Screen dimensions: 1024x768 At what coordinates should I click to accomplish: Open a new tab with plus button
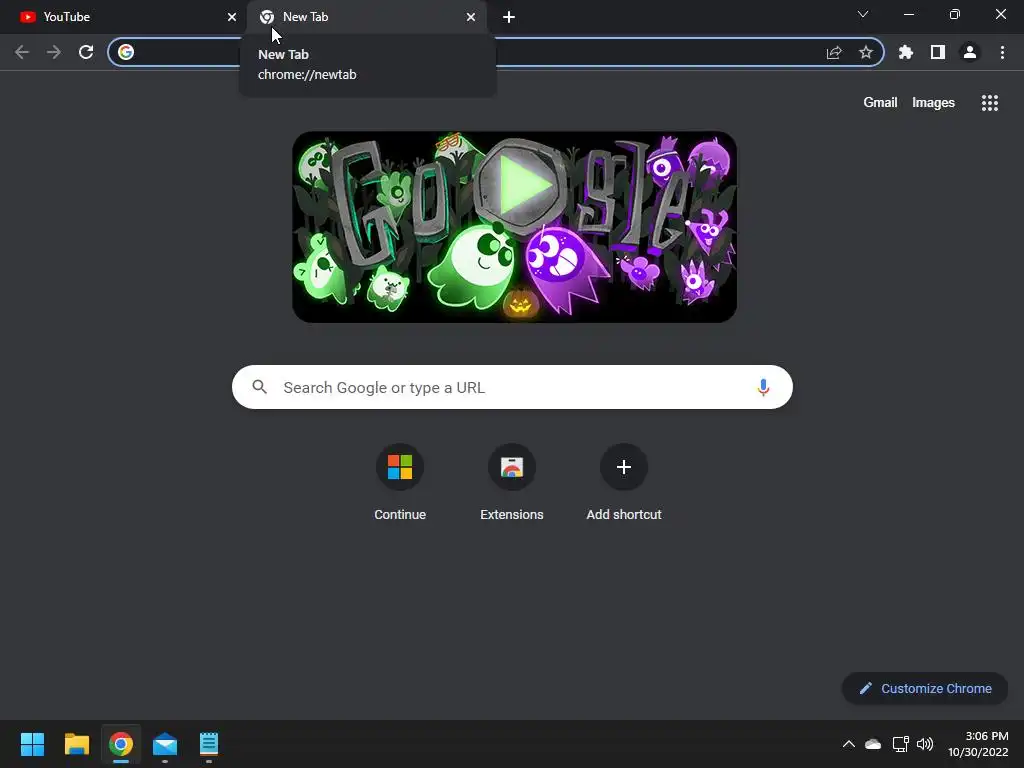[509, 17]
